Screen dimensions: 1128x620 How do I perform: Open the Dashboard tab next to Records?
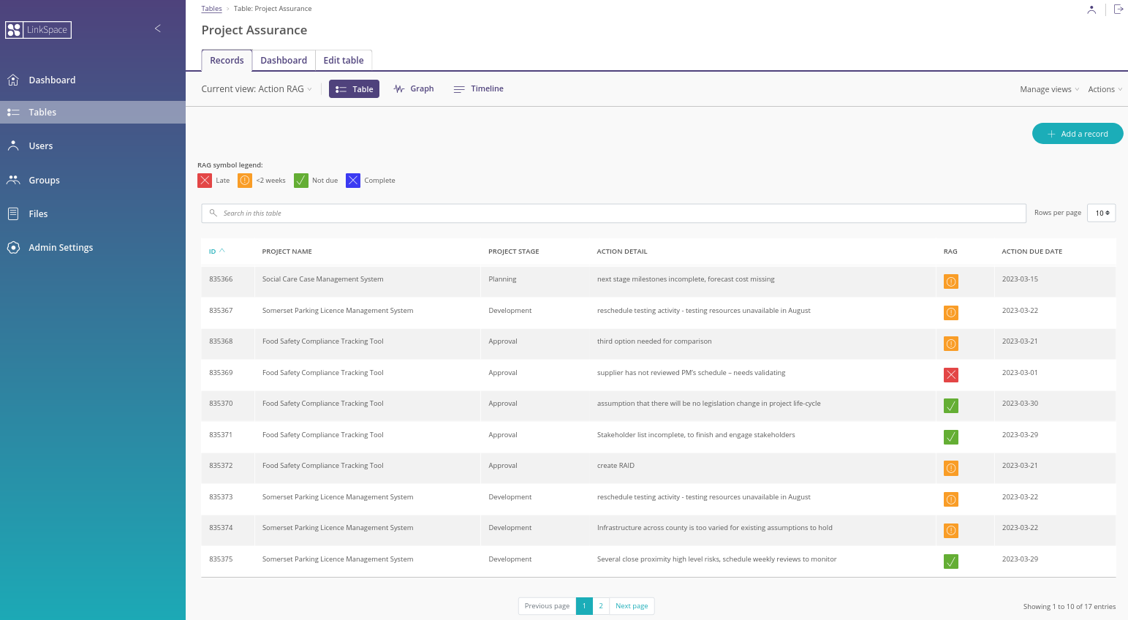(x=283, y=60)
